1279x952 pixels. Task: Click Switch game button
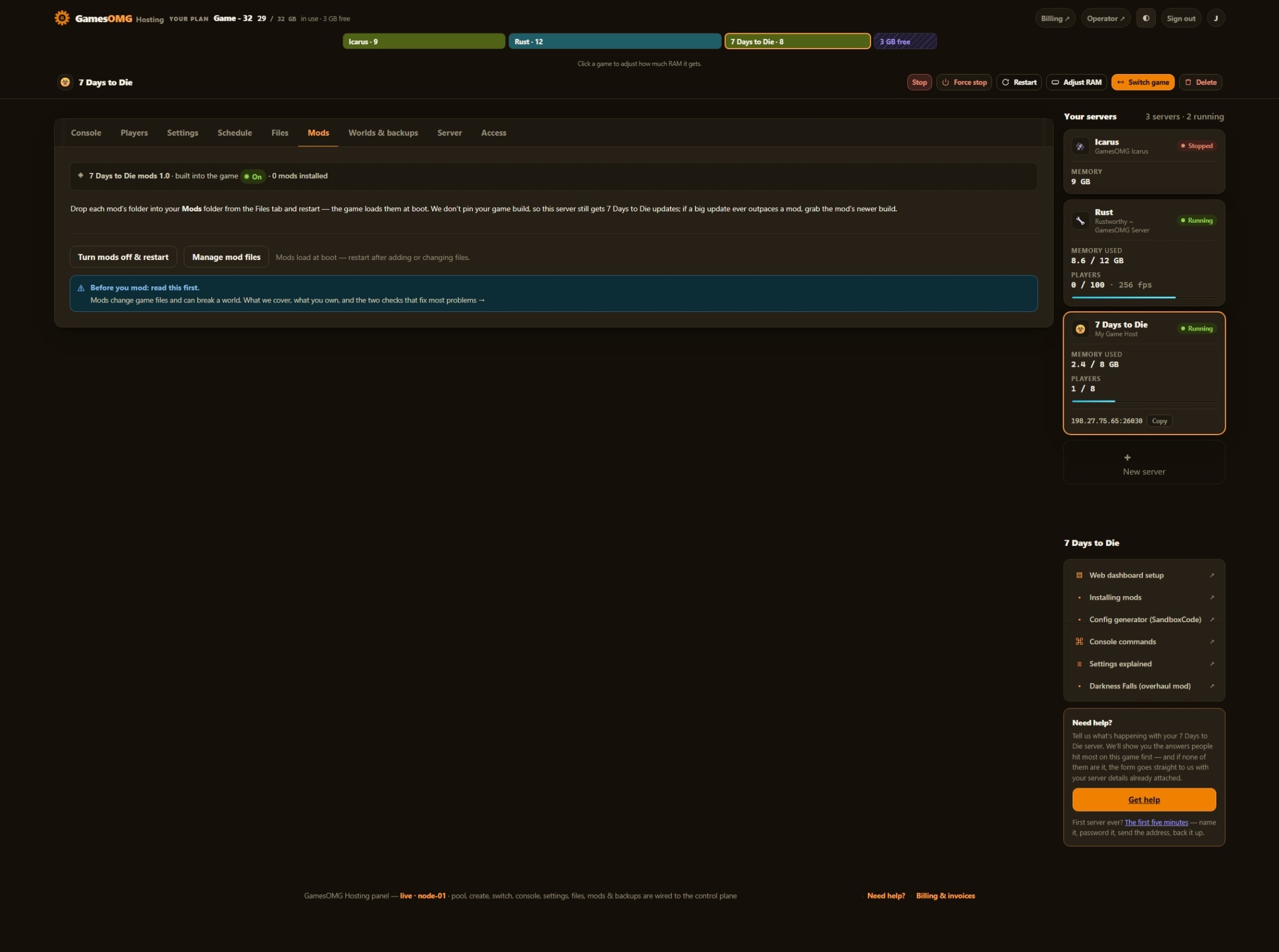[1142, 82]
